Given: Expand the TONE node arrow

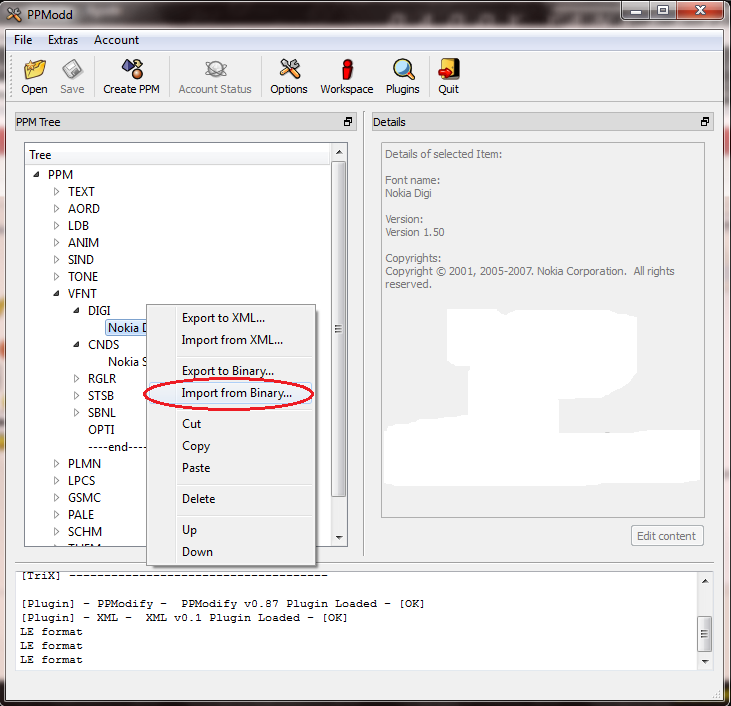Looking at the screenshot, I should [x=56, y=277].
